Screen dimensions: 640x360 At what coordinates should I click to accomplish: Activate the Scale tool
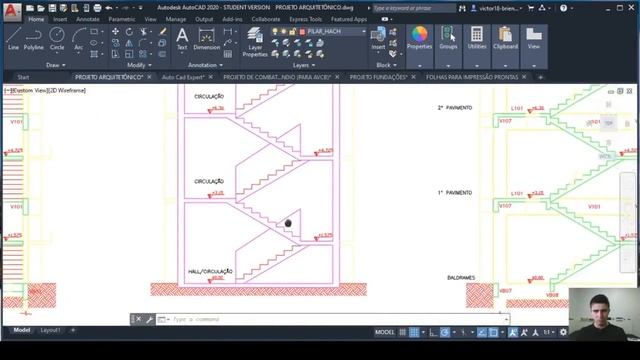click(x=129, y=54)
